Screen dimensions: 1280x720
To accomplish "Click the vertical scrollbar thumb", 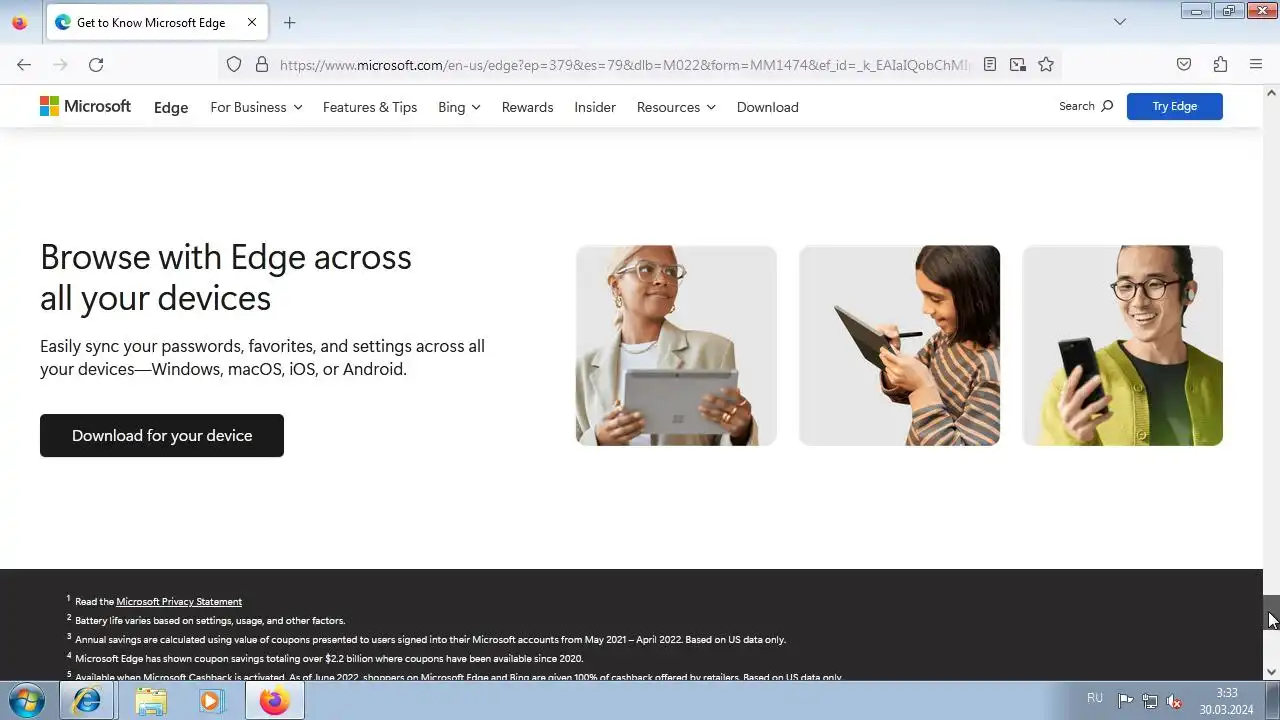I will (1271, 614).
